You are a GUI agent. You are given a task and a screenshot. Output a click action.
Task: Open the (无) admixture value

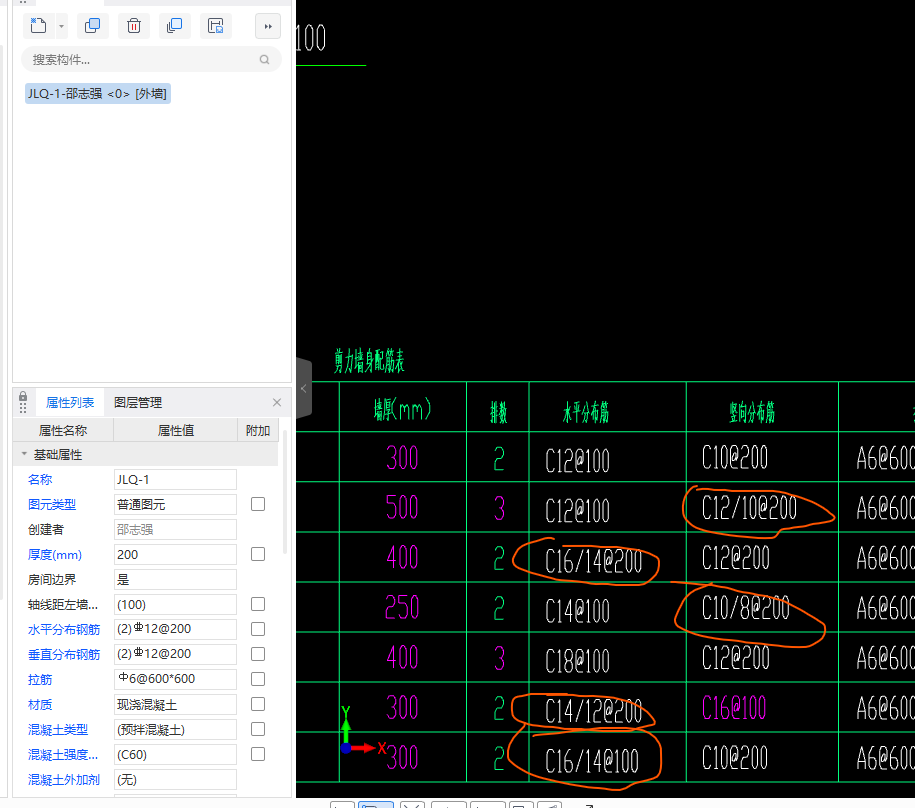click(x=175, y=780)
